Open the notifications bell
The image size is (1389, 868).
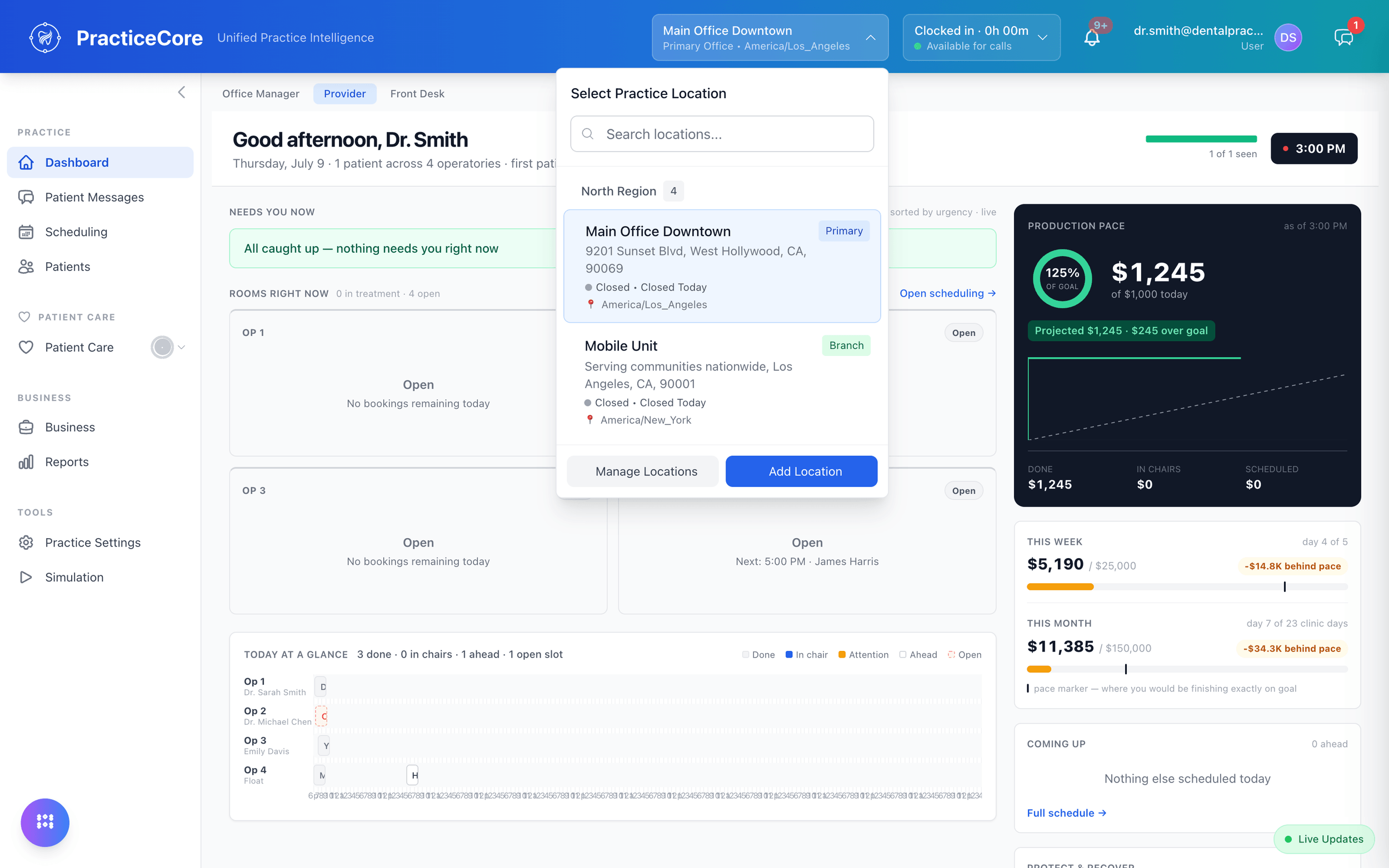coord(1092,38)
